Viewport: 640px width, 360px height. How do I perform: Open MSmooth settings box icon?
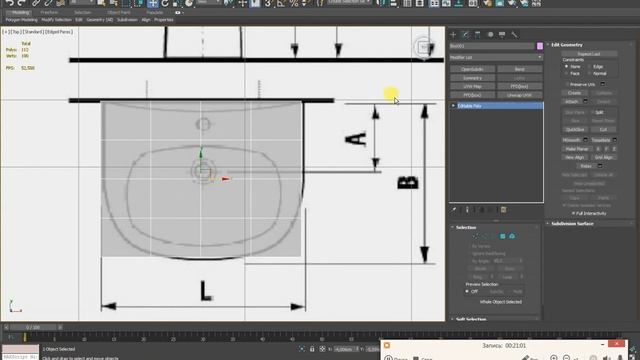click(x=585, y=140)
